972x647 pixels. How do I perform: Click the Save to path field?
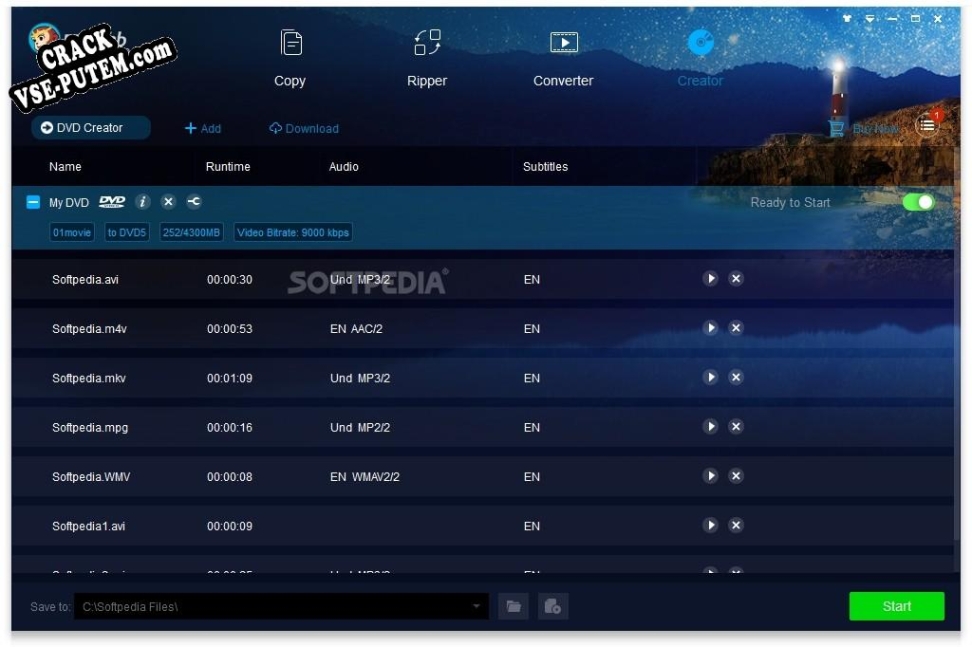[x=281, y=606]
